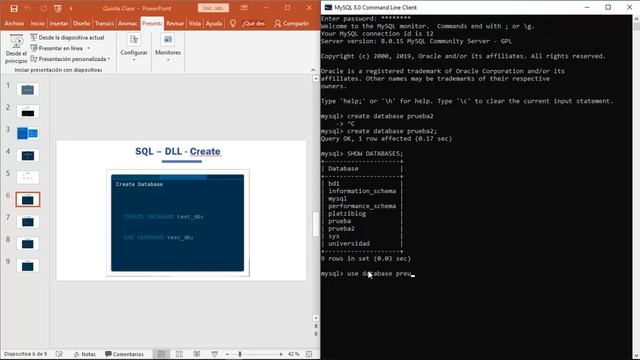This screenshot has height=360, width=640.
Task: Select slide 5 thumbnail
Action: [x=28, y=178]
